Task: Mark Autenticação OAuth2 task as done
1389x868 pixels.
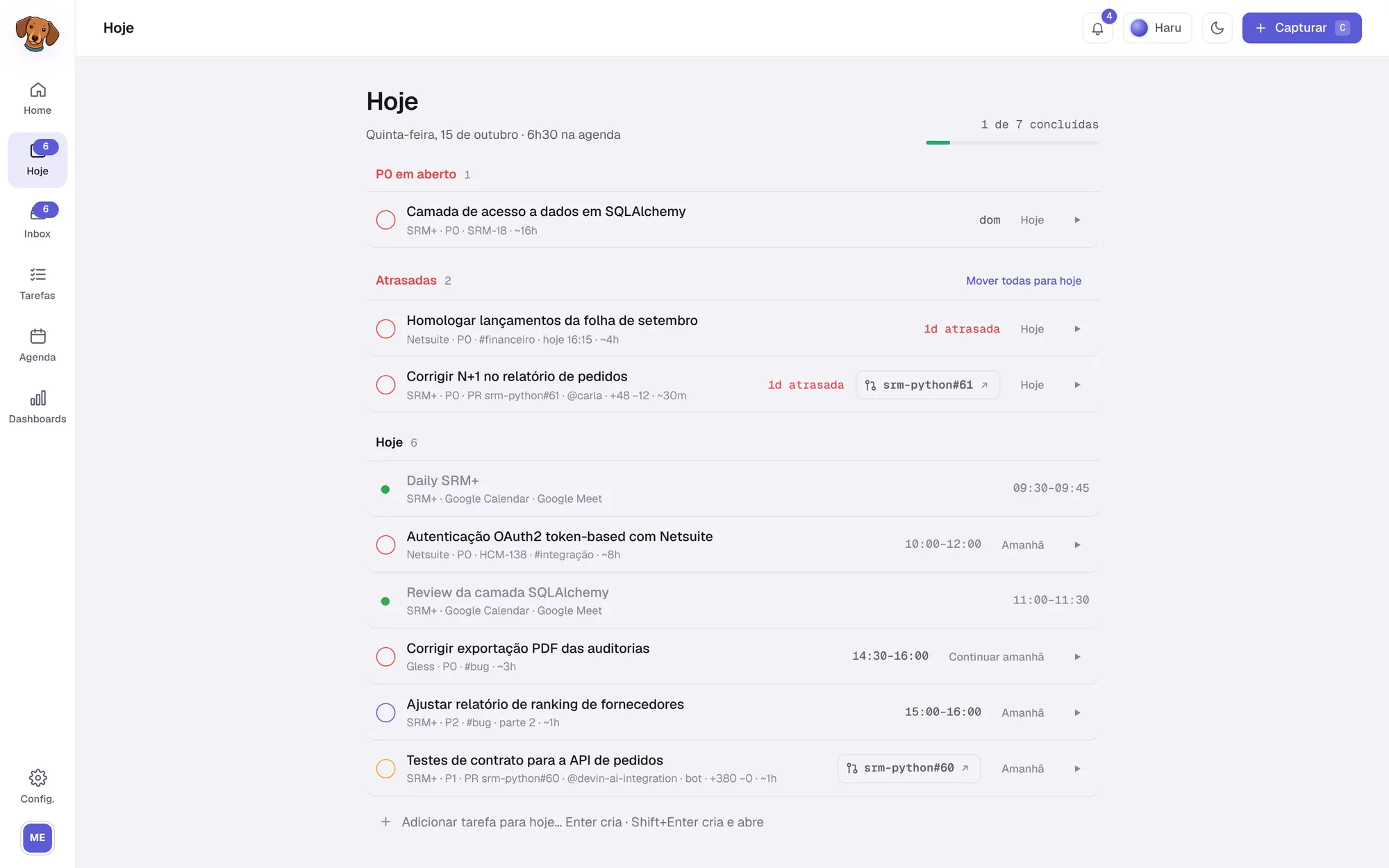Action: [x=385, y=545]
